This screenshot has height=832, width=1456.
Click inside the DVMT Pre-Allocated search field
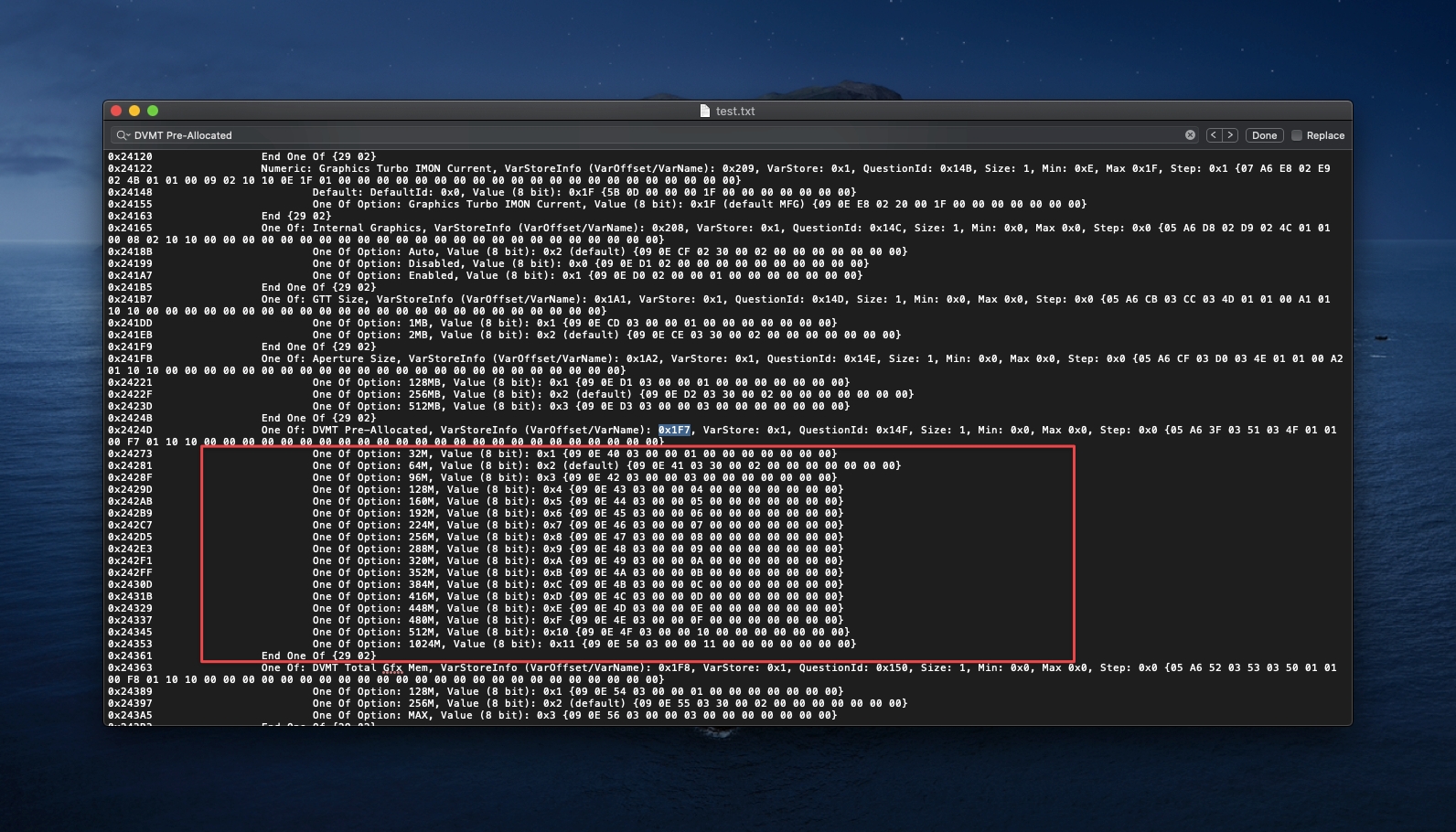640,135
